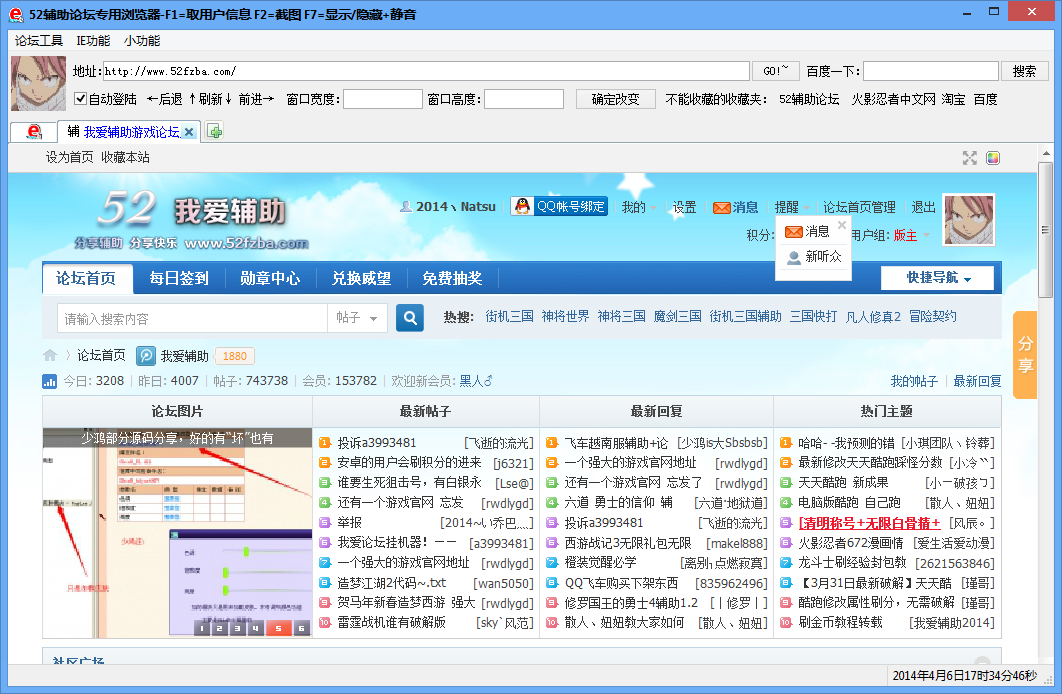Select 消息 envelope in popup
Screen dimensions: 1062x694
click(x=793, y=232)
